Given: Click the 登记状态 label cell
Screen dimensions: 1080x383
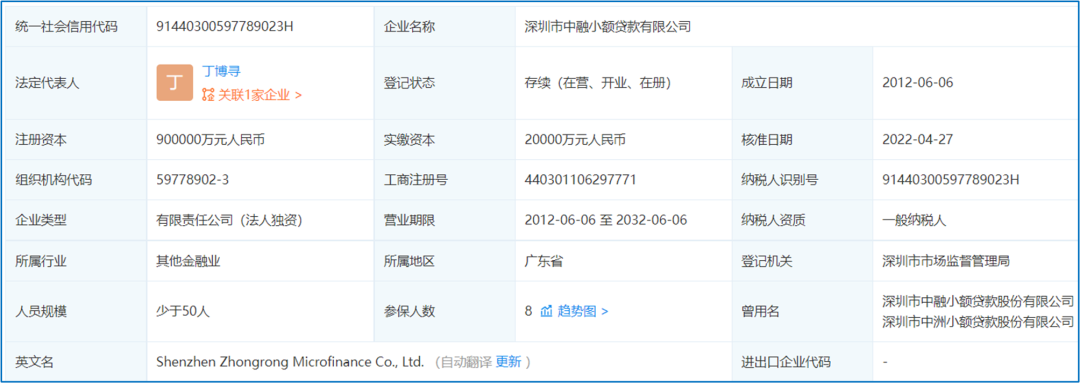Looking at the screenshot, I should (x=445, y=83).
